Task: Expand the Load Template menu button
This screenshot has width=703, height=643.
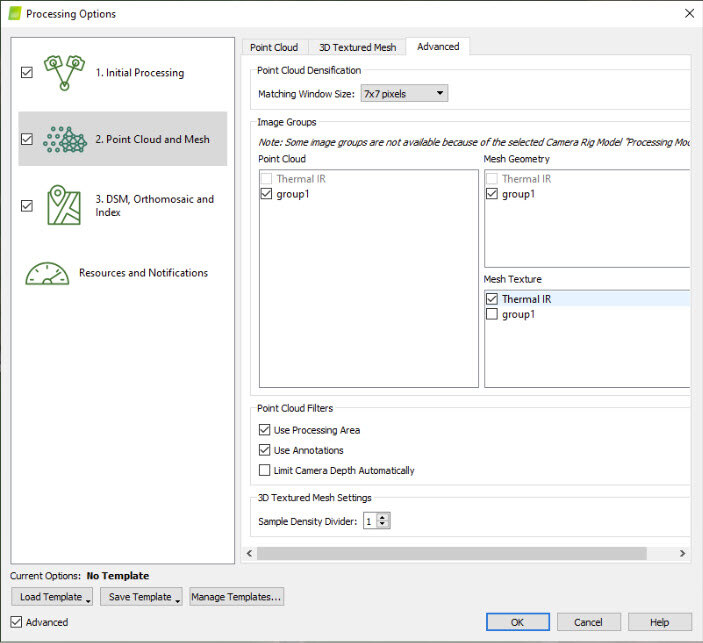Action: tap(55, 597)
